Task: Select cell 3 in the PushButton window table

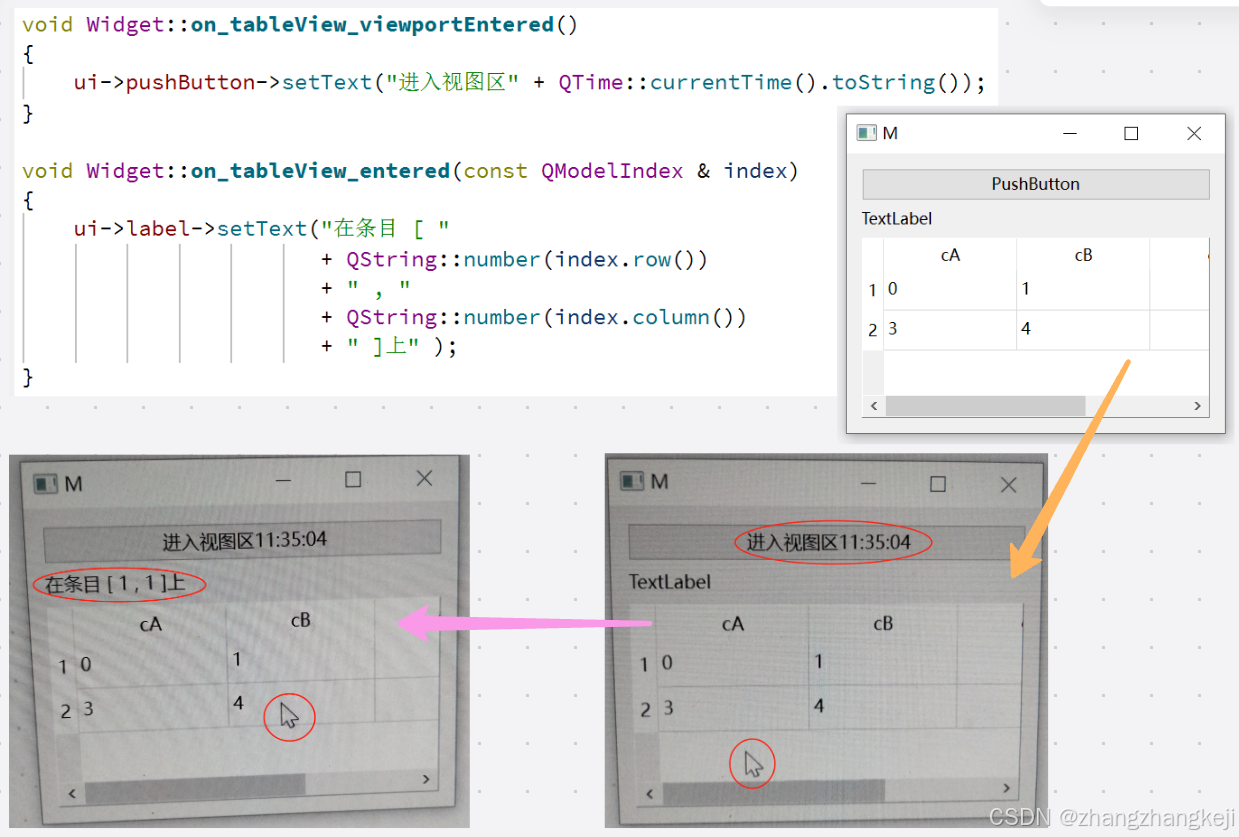Action: (x=950, y=330)
